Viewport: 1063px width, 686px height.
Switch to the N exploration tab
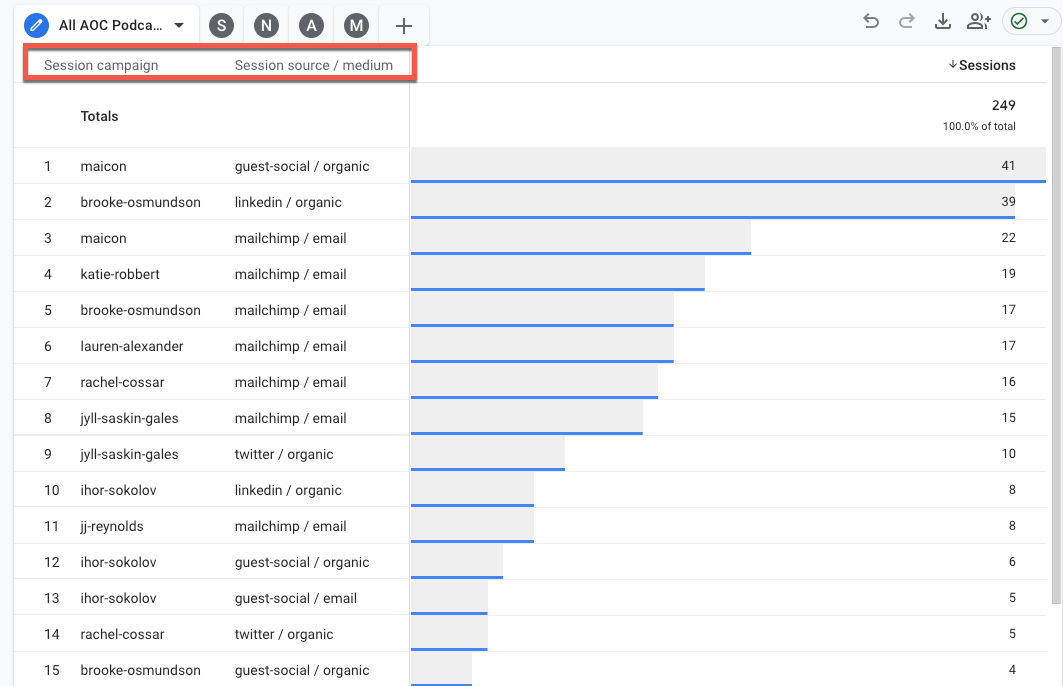point(266,26)
